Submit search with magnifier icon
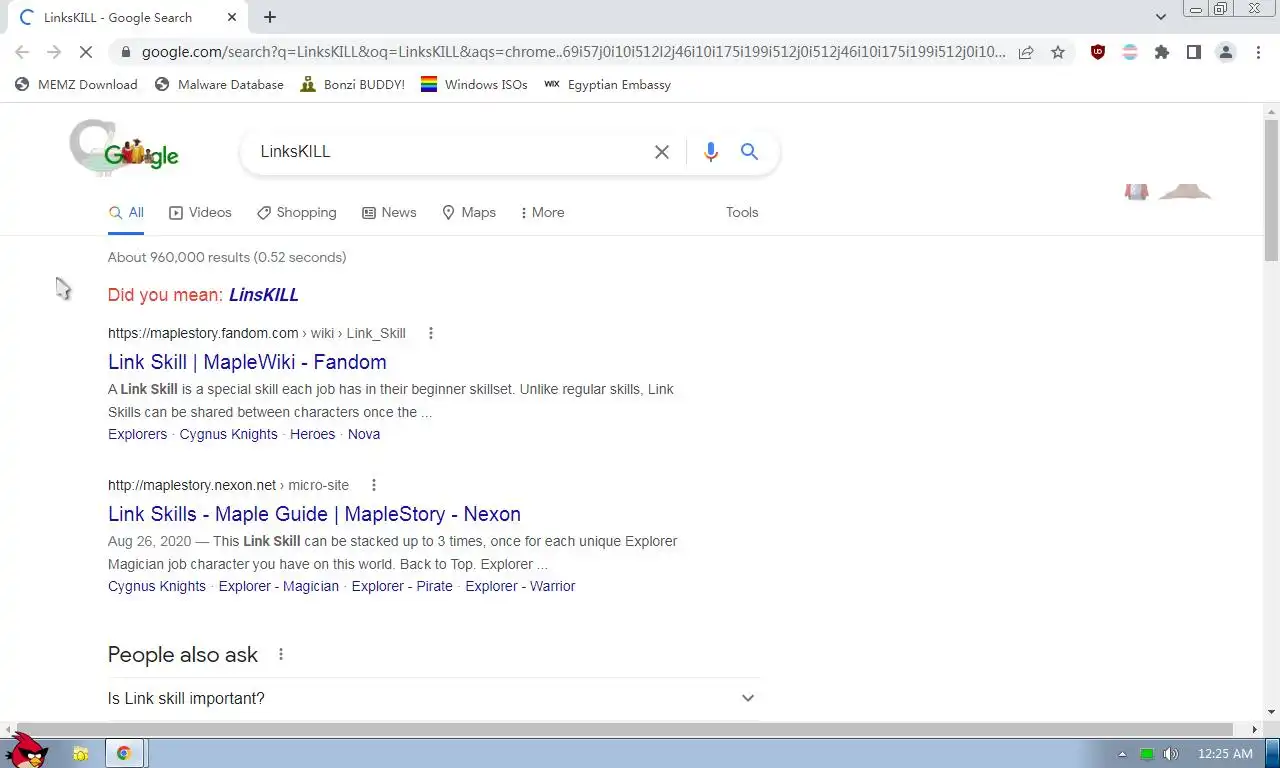This screenshot has height=768, width=1280. coord(749,152)
